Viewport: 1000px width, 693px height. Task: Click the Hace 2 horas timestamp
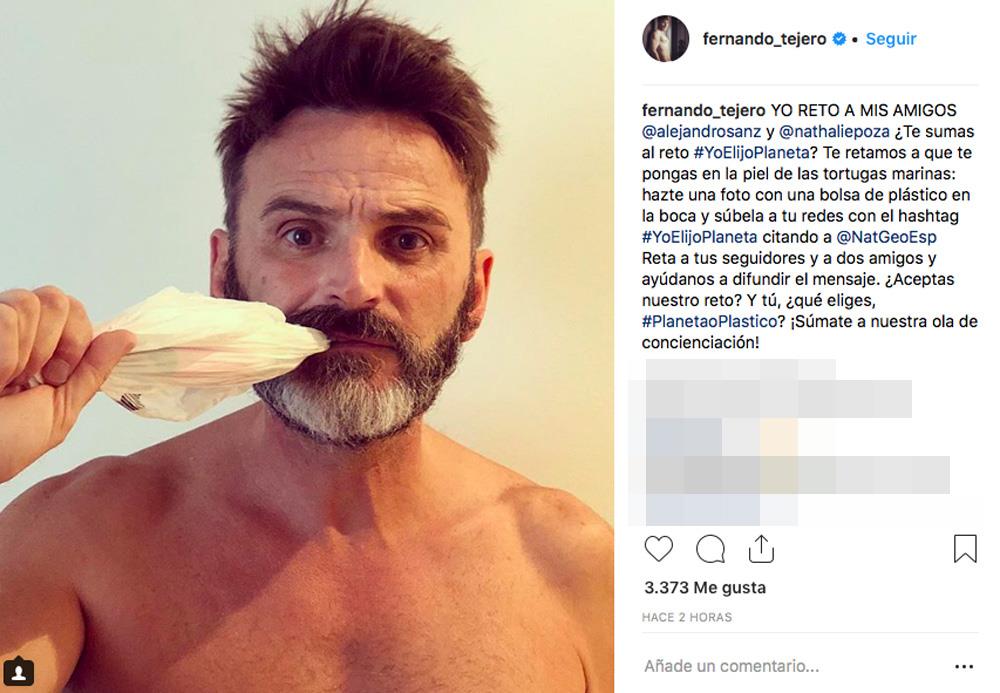click(x=687, y=617)
